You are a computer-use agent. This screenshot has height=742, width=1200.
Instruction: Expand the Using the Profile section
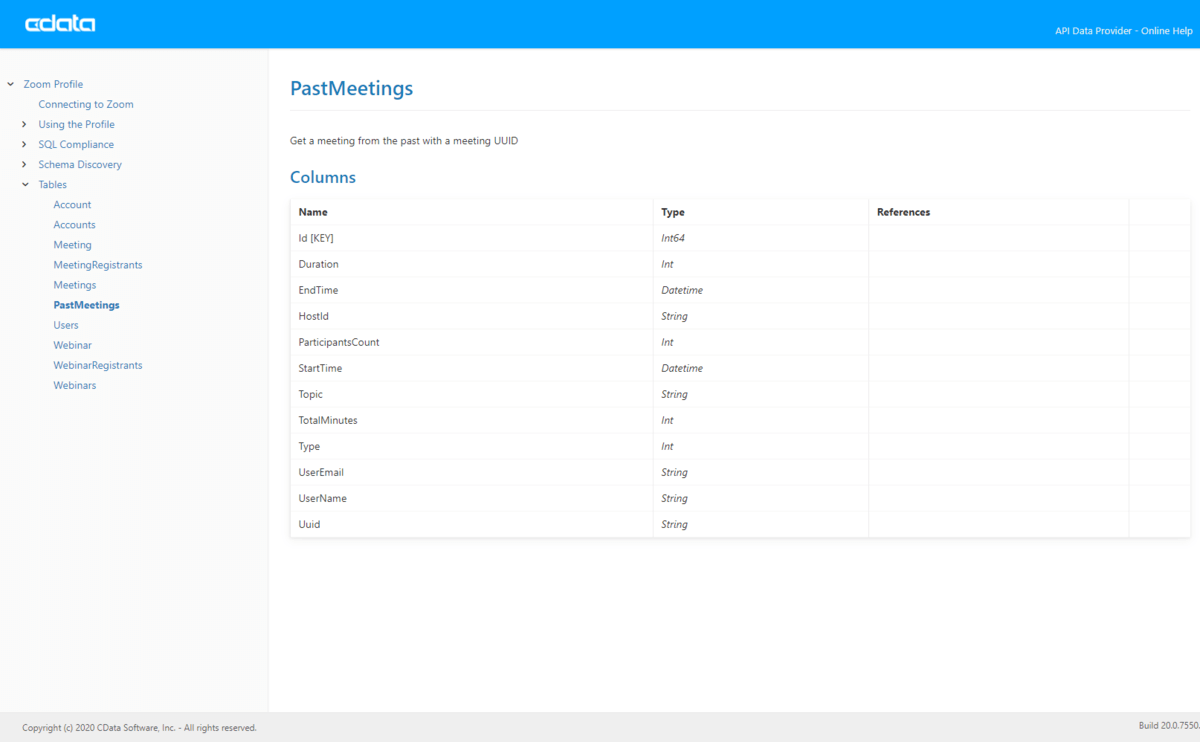pyautogui.click(x=25, y=124)
